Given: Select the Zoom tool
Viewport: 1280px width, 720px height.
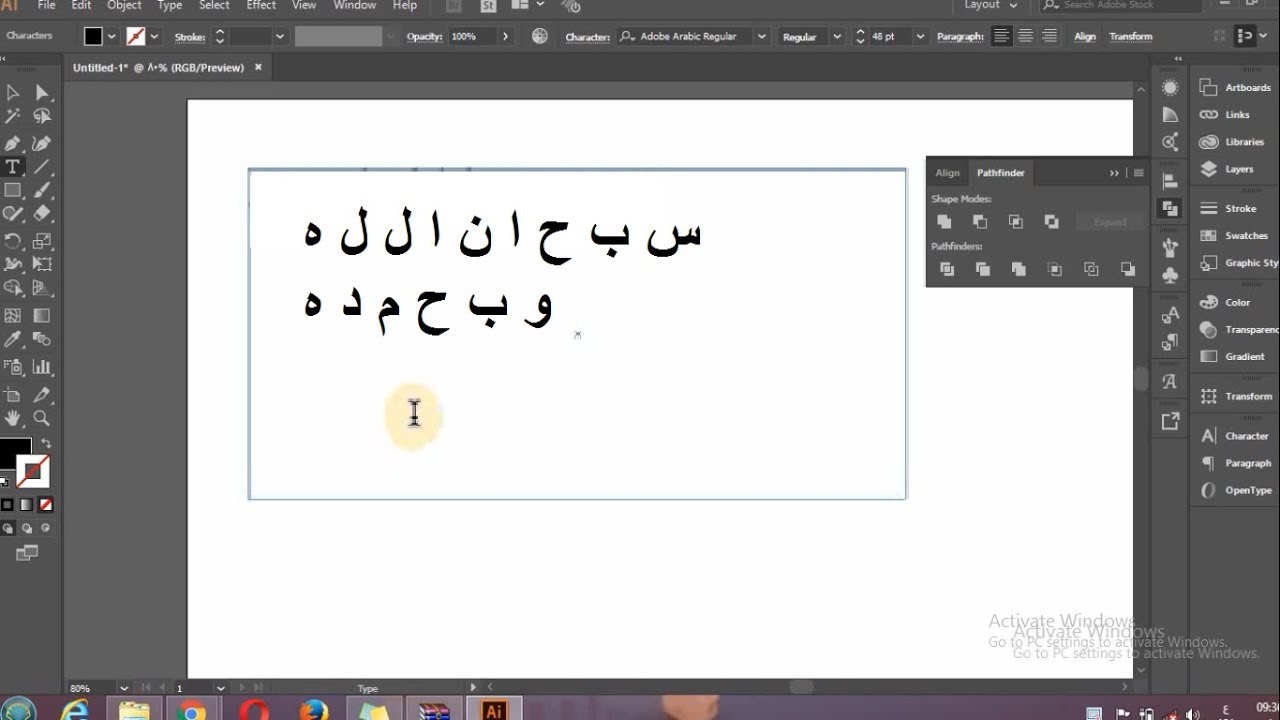Looking at the screenshot, I should click(x=41, y=417).
